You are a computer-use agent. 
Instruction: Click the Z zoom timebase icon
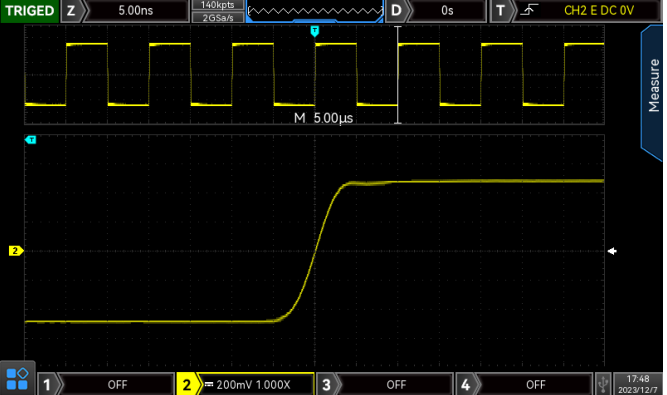pyautogui.click(x=71, y=11)
